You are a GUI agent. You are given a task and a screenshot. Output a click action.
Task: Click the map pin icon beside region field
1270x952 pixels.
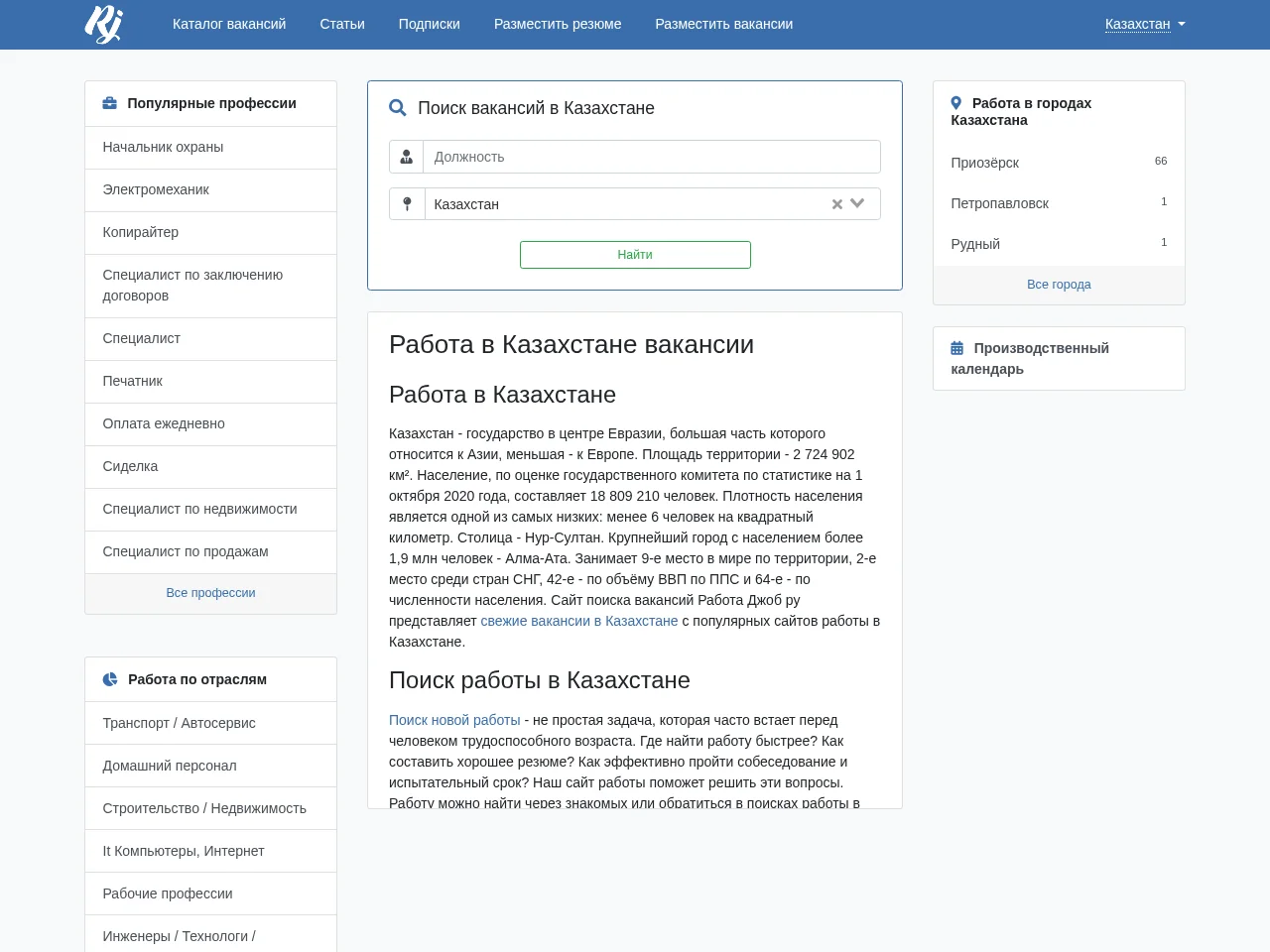[407, 204]
